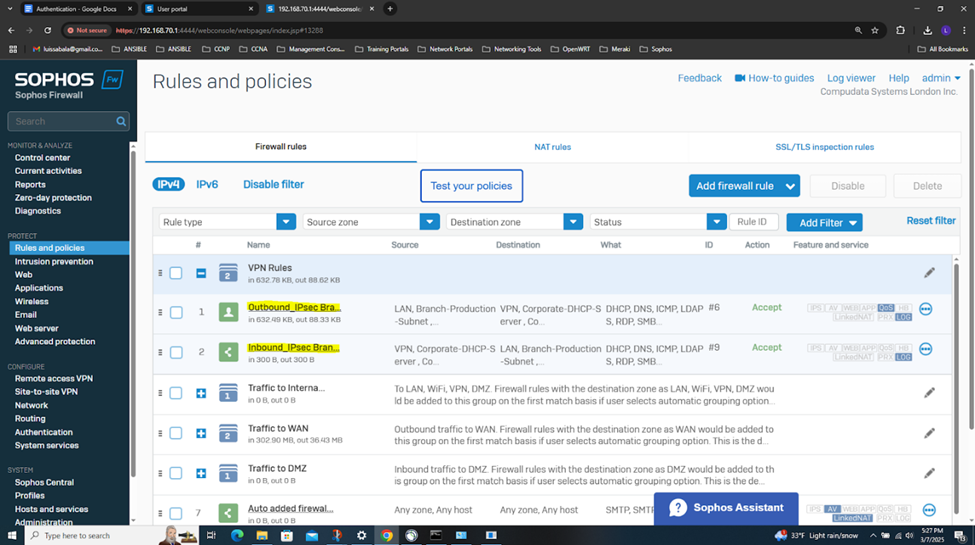This screenshot has width=975, height=545.
Task: Click the Inbound_IPsec rule network icon
Action: [228, 352]
